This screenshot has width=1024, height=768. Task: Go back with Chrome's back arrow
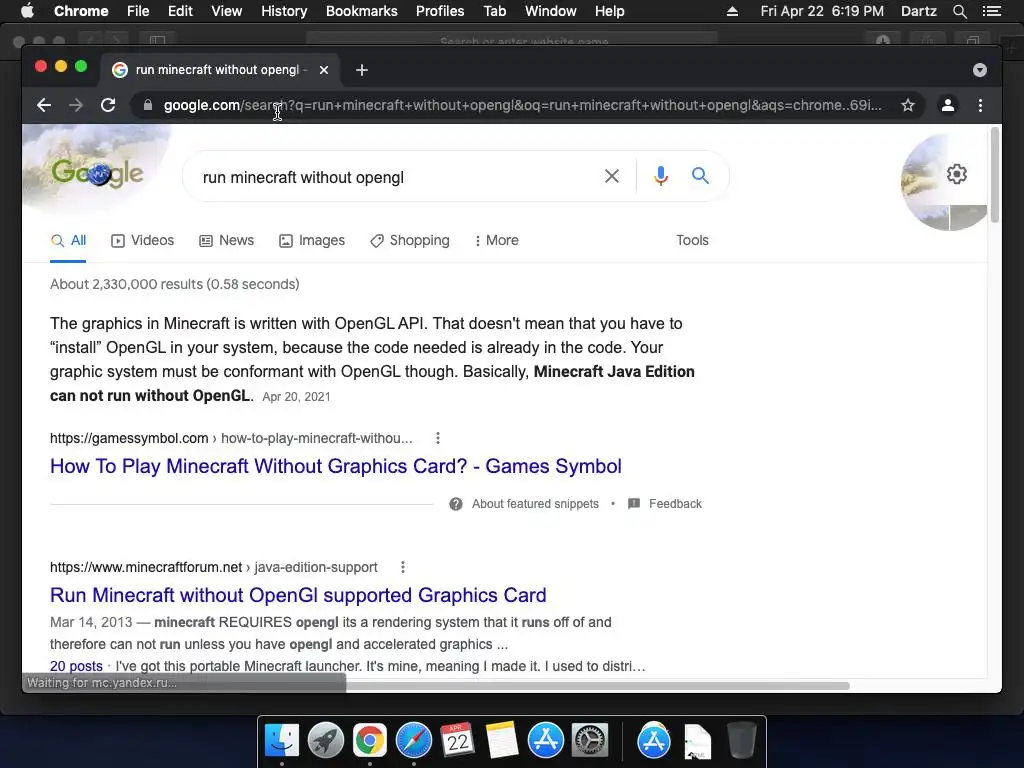44,105
